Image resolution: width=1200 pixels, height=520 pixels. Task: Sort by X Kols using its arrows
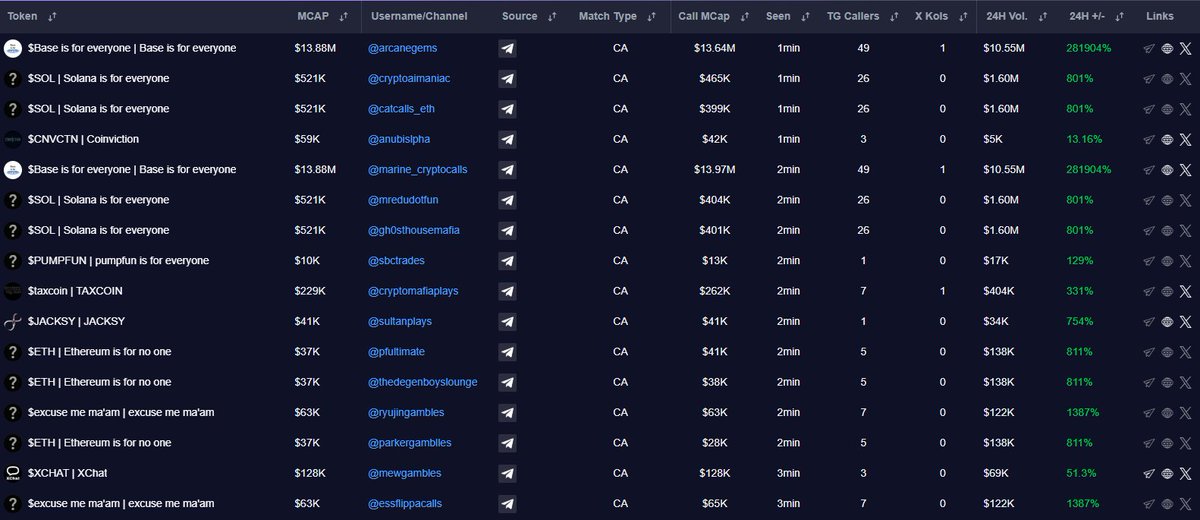[962, 17]
